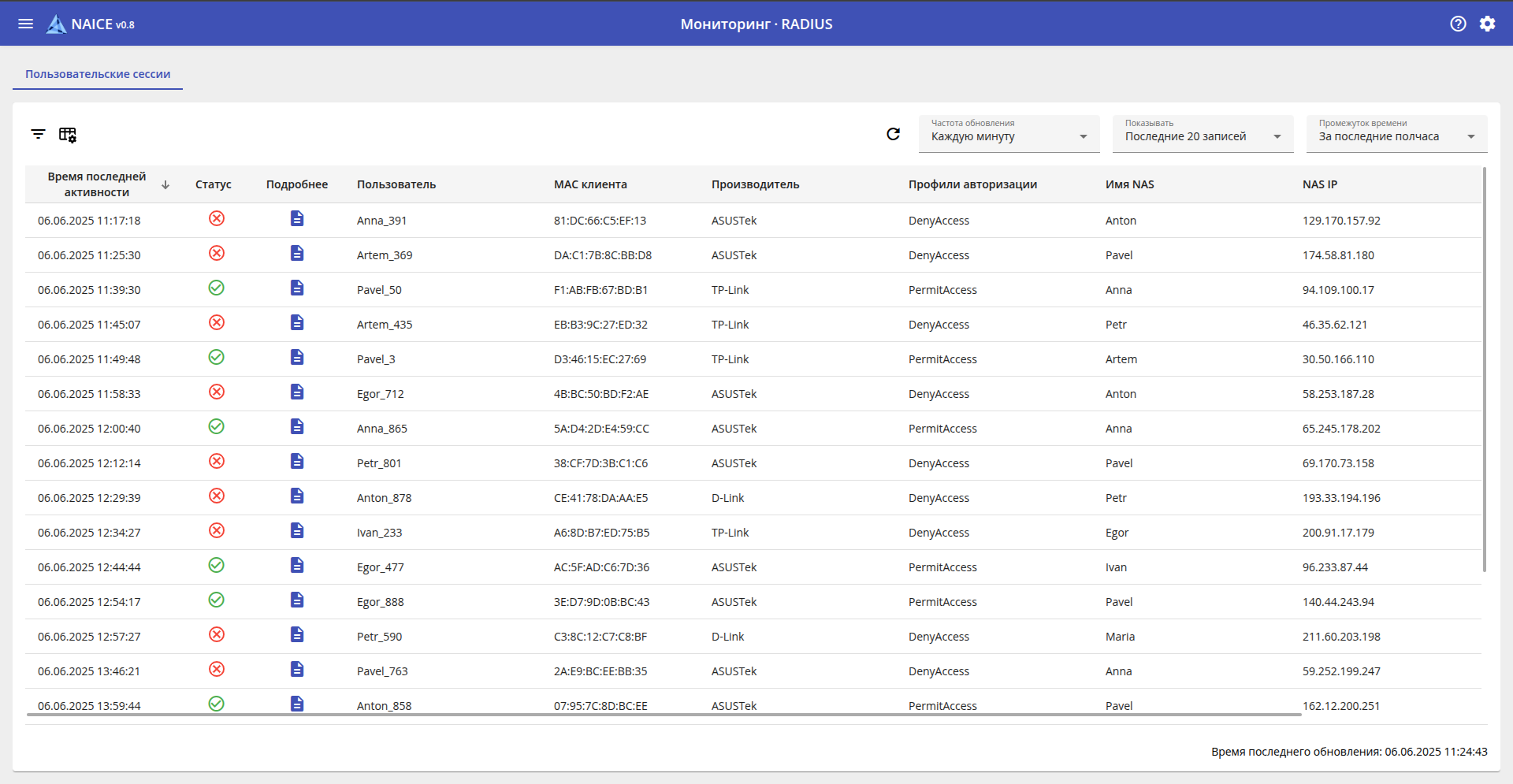Open the help question mark icon
Viewport: 1513px width, 784px height.
[x=1458, y=24]
